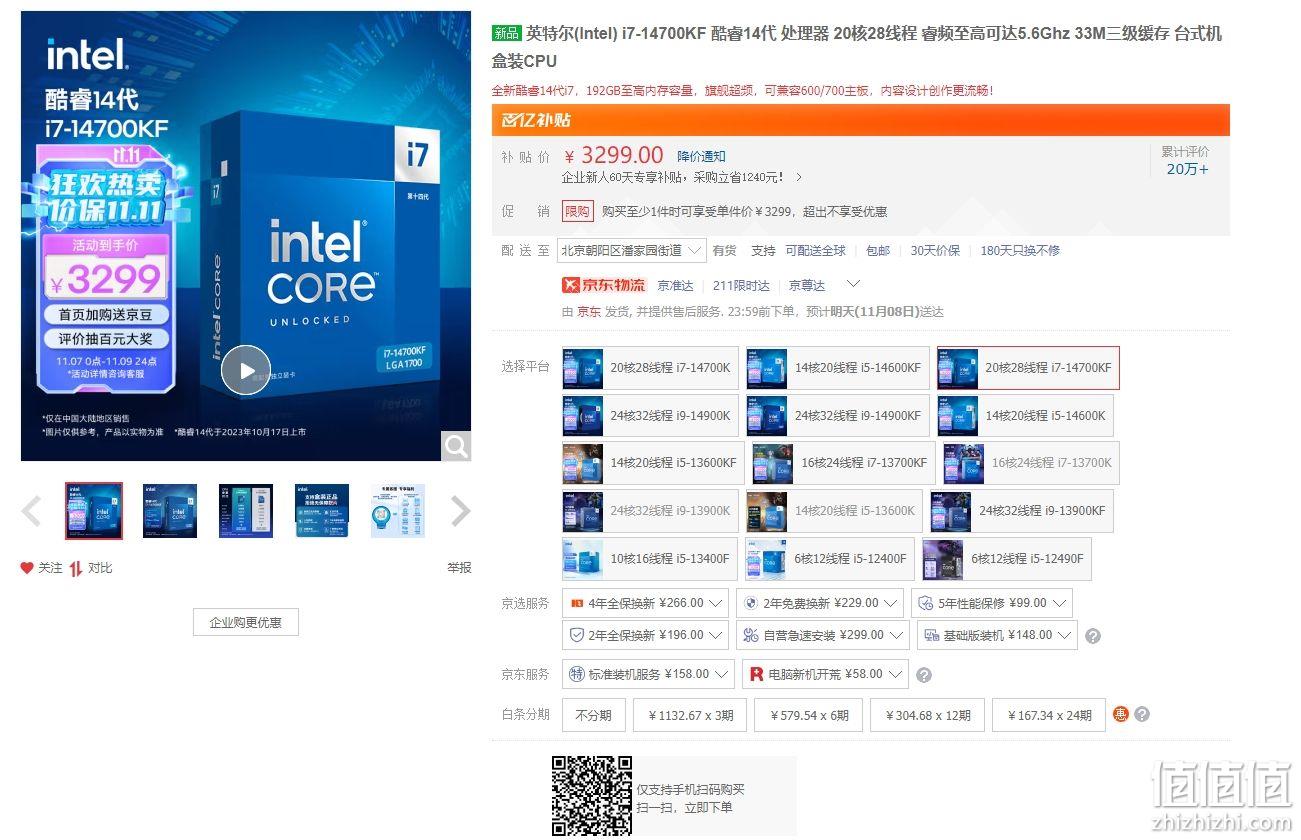Show next thumbnails with right arrow
The width and height of the screenshot is (1301, 840).
click(460, 511)
